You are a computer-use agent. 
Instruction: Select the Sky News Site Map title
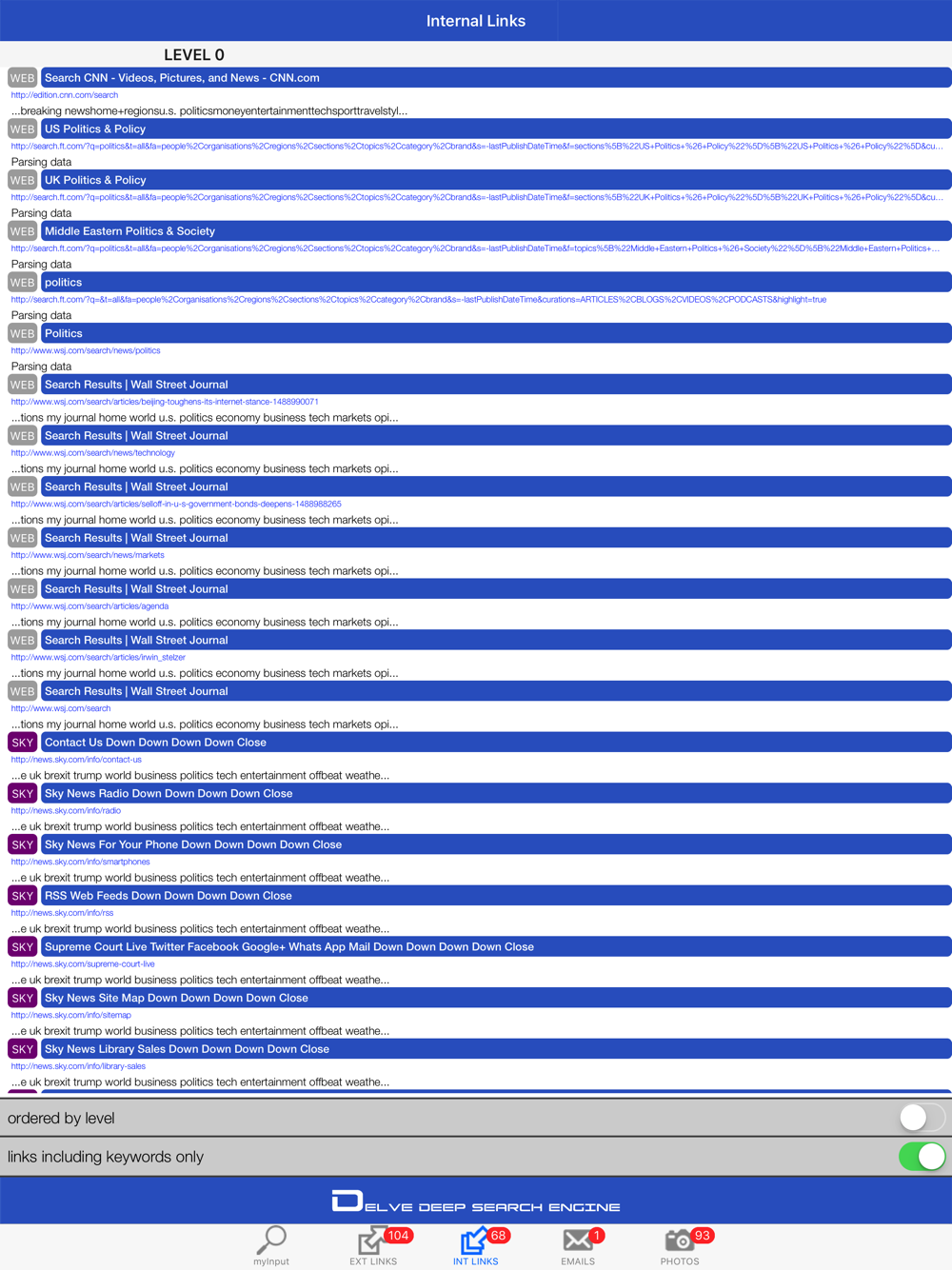[496, 998]
